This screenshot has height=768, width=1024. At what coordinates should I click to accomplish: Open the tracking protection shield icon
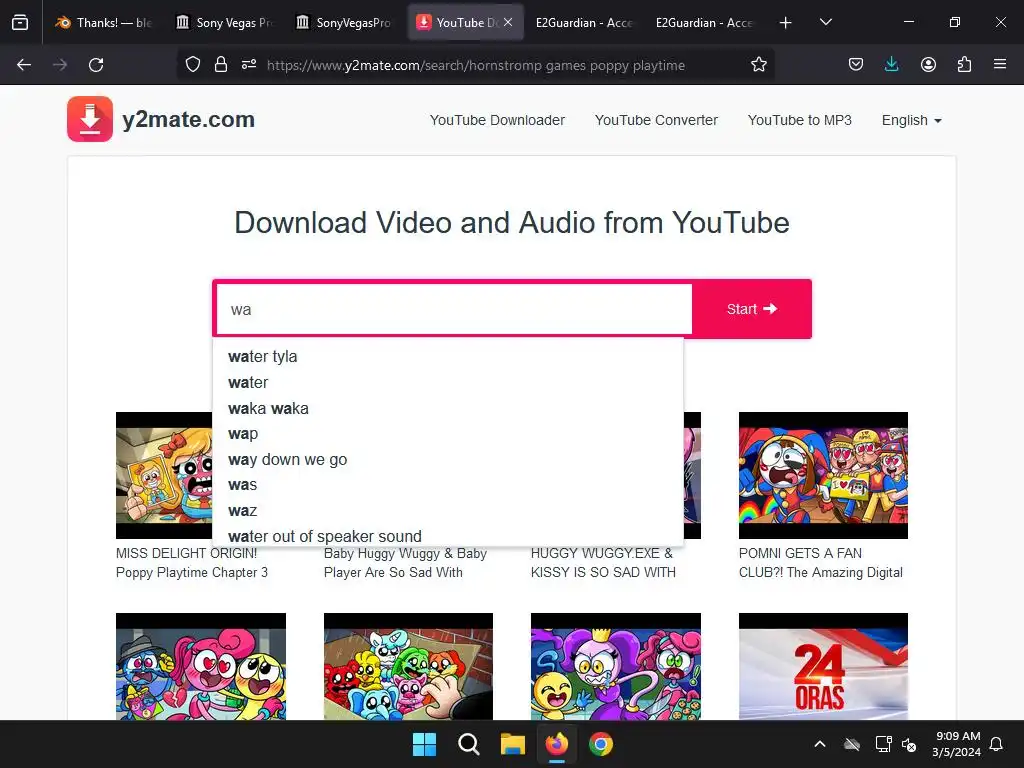193,65
